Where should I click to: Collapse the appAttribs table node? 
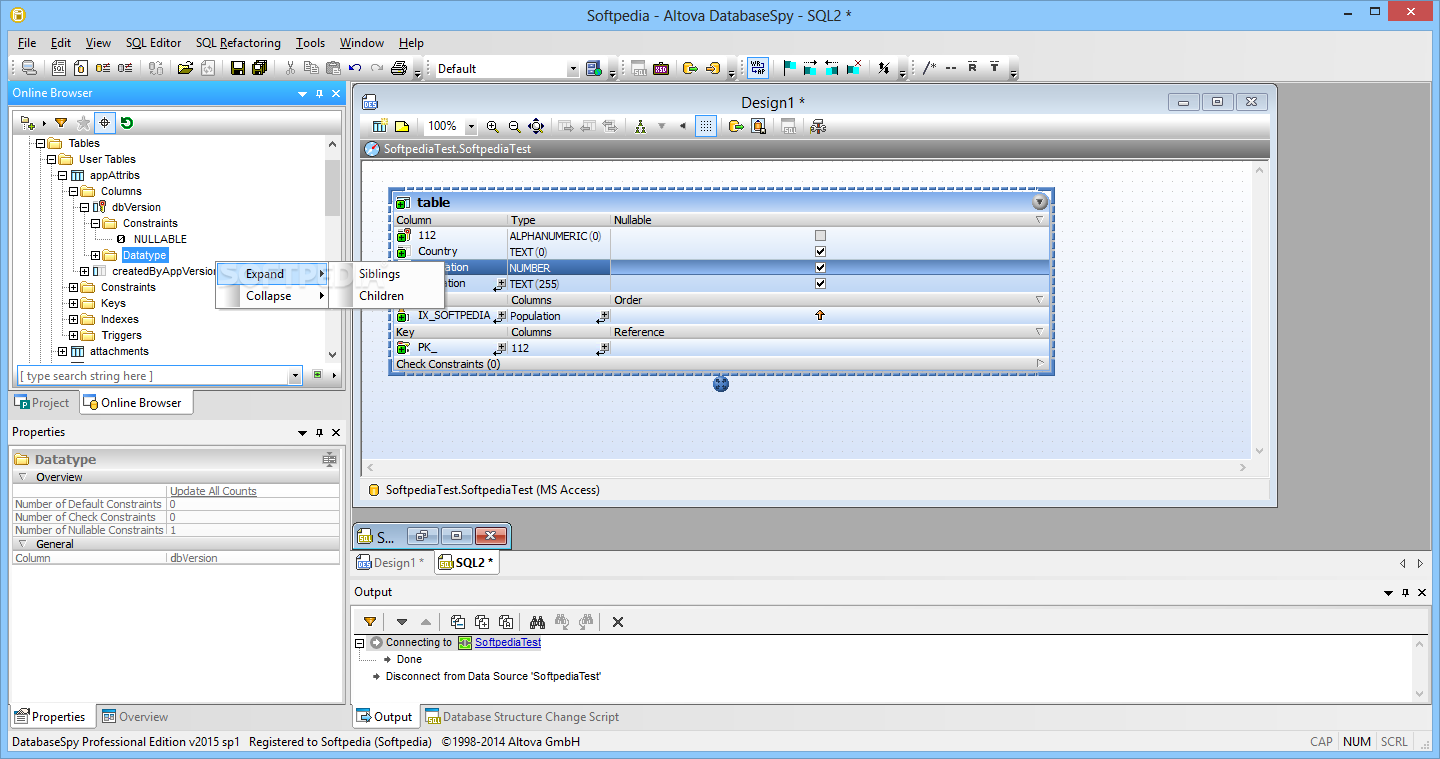62,175
